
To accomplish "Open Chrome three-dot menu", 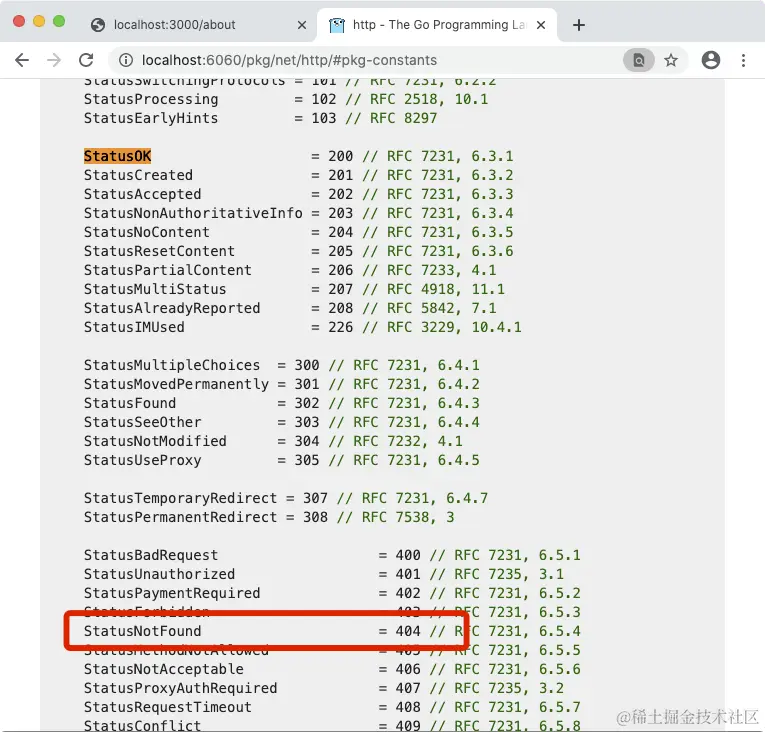I will pos(744,60).
